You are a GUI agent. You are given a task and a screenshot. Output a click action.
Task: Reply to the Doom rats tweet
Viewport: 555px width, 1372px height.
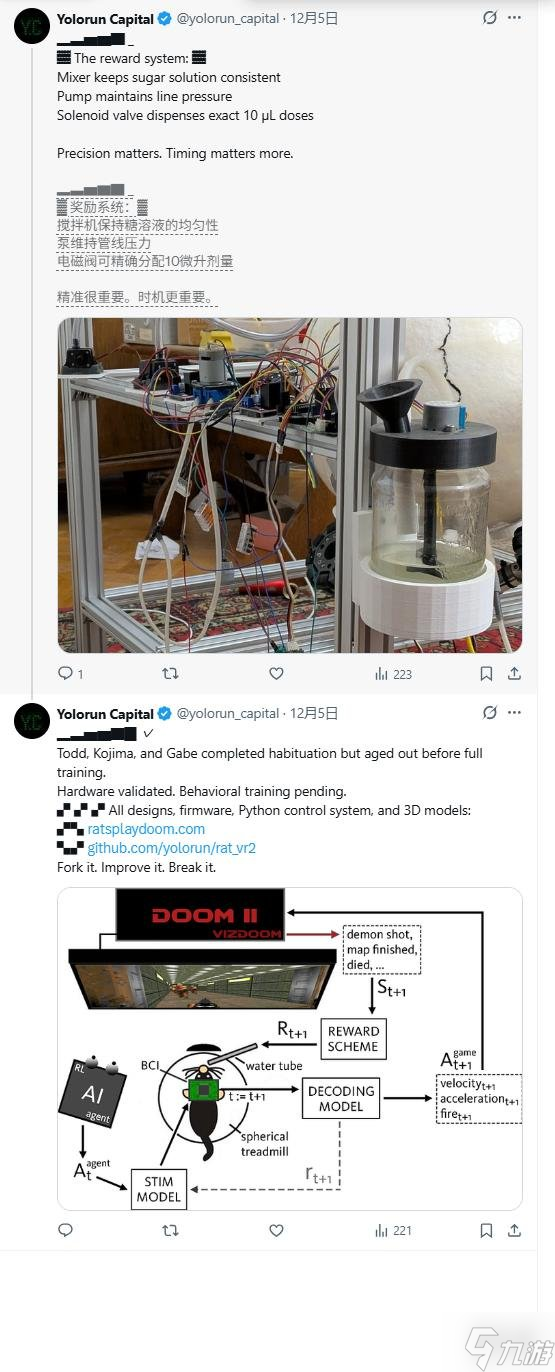click(66, 1230)
